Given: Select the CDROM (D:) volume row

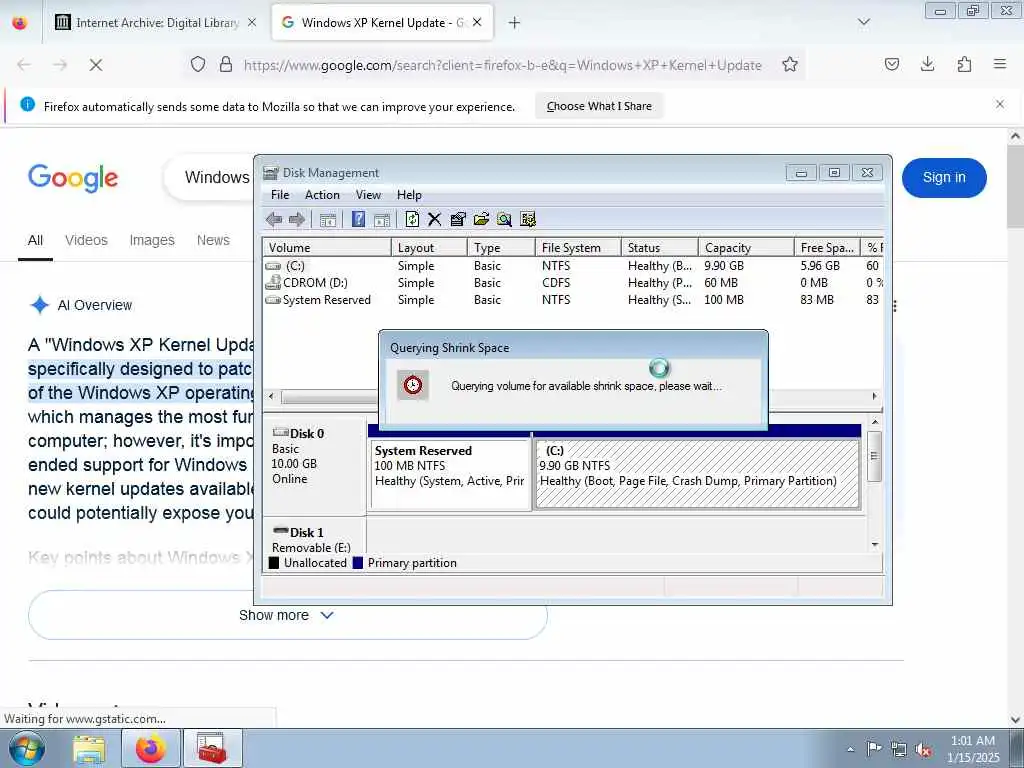Looking at the screenshot, I should [x=573, y=283].
